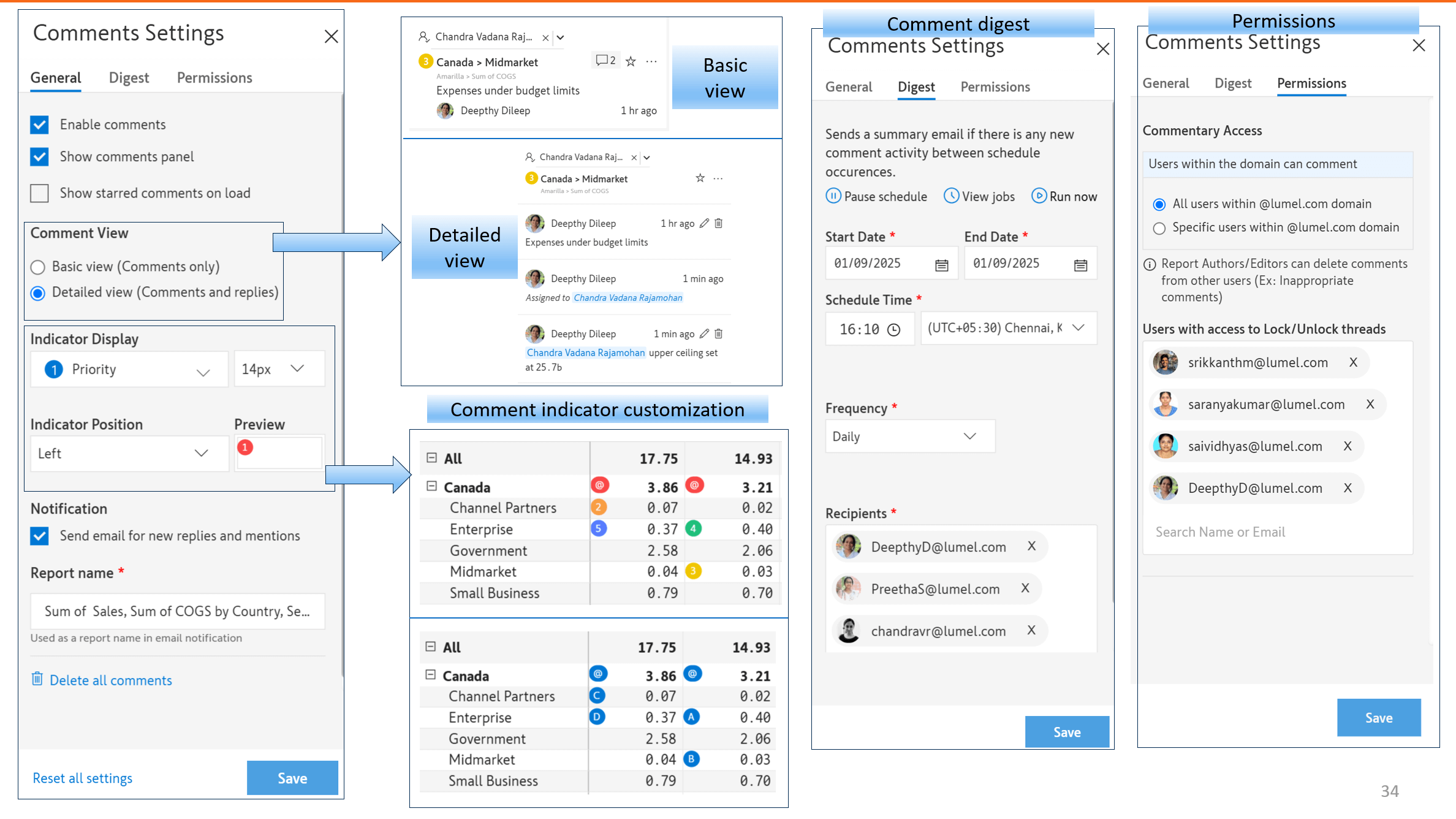Switch to the Permissions tab in Comments Settings

213,77
